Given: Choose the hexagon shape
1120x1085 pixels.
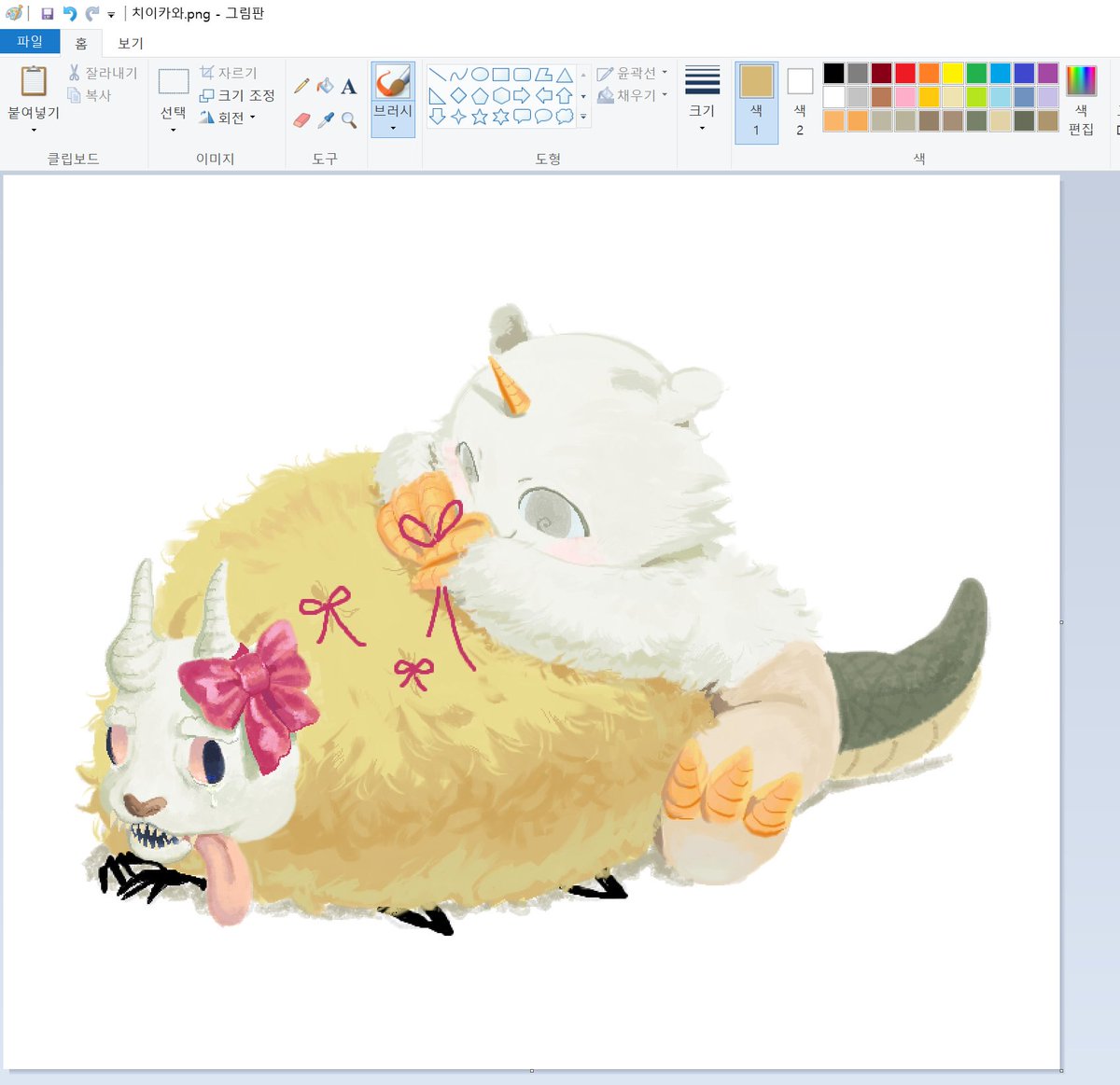Looking at the screenshot, I should 501,95.
